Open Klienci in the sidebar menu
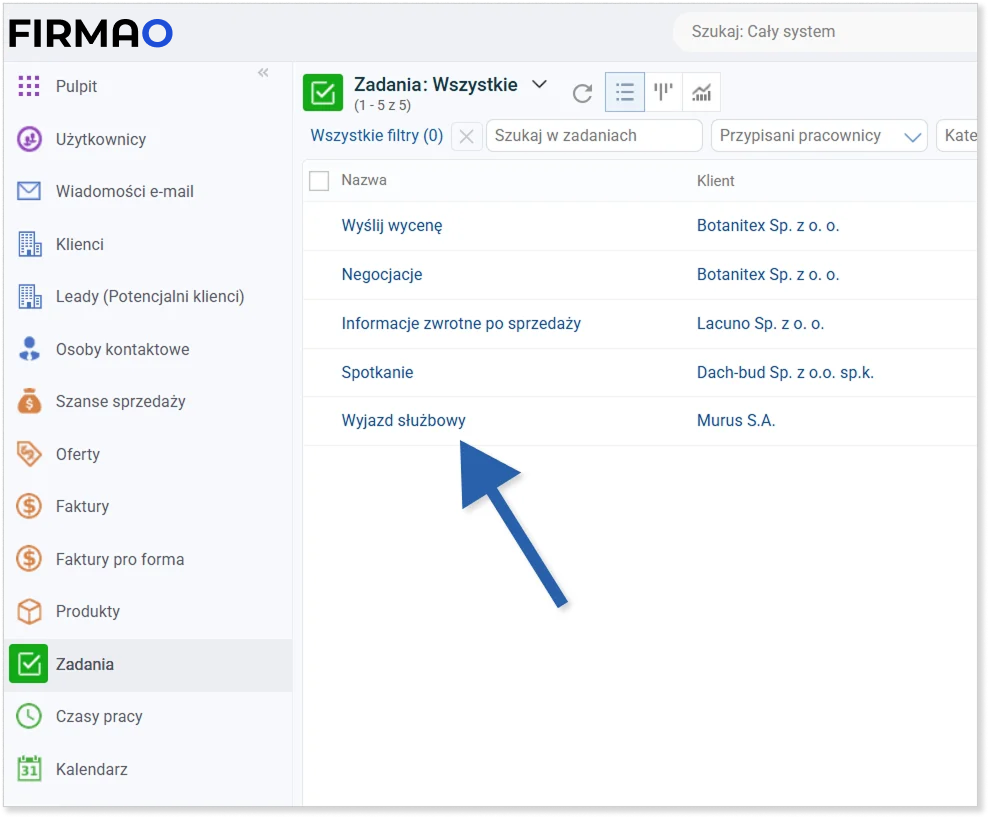Image resolution: width=989 pixels, height=818 pixels. coord(80,244)
